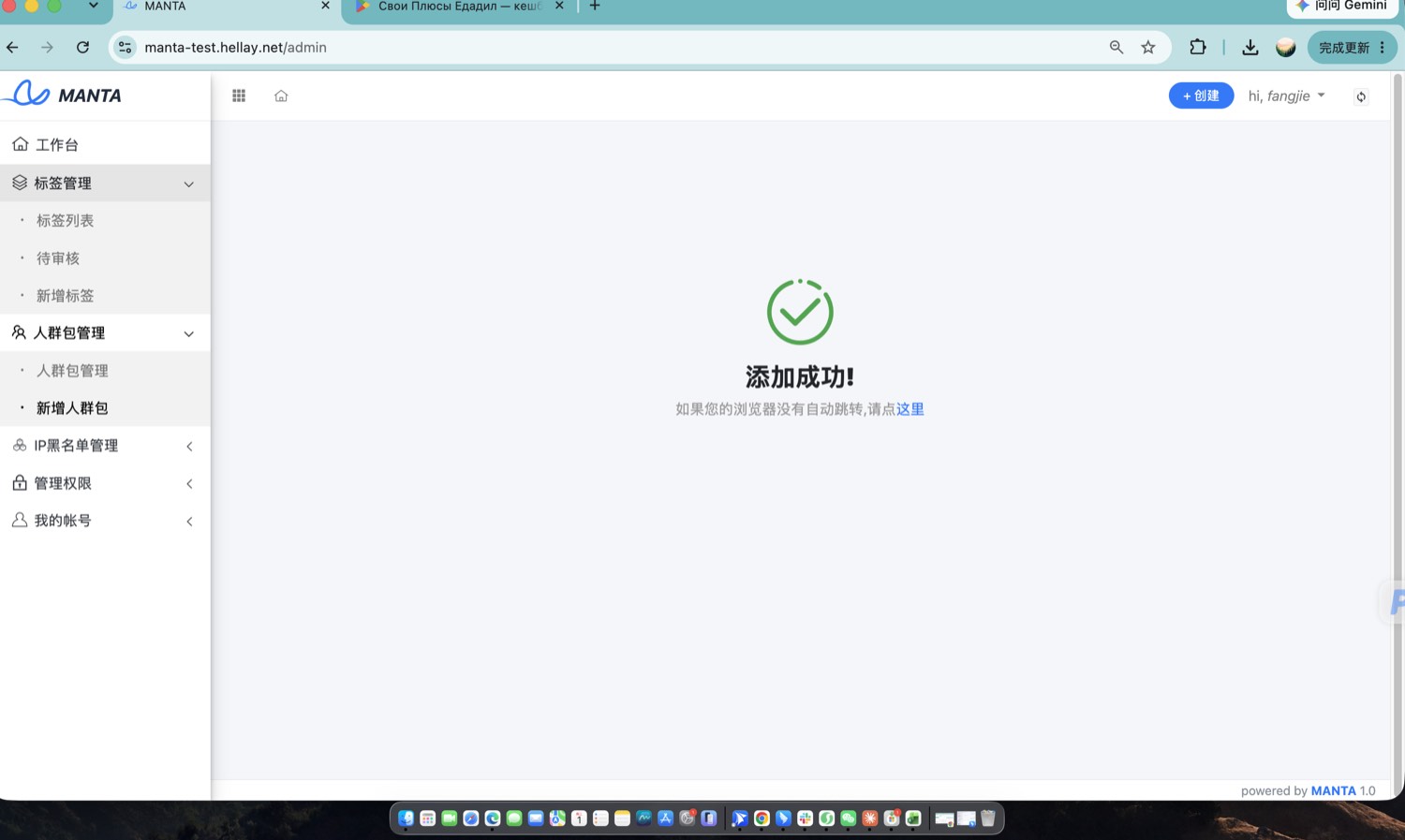The image size is (1405, 840).
Task: Open the browser downloads icon
Action: pos(1250,47)
